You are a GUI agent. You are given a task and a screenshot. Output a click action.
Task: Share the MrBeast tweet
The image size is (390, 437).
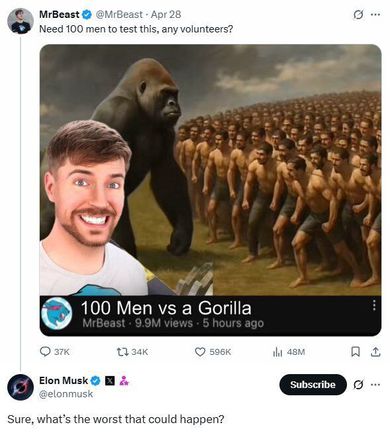[375, 352]
